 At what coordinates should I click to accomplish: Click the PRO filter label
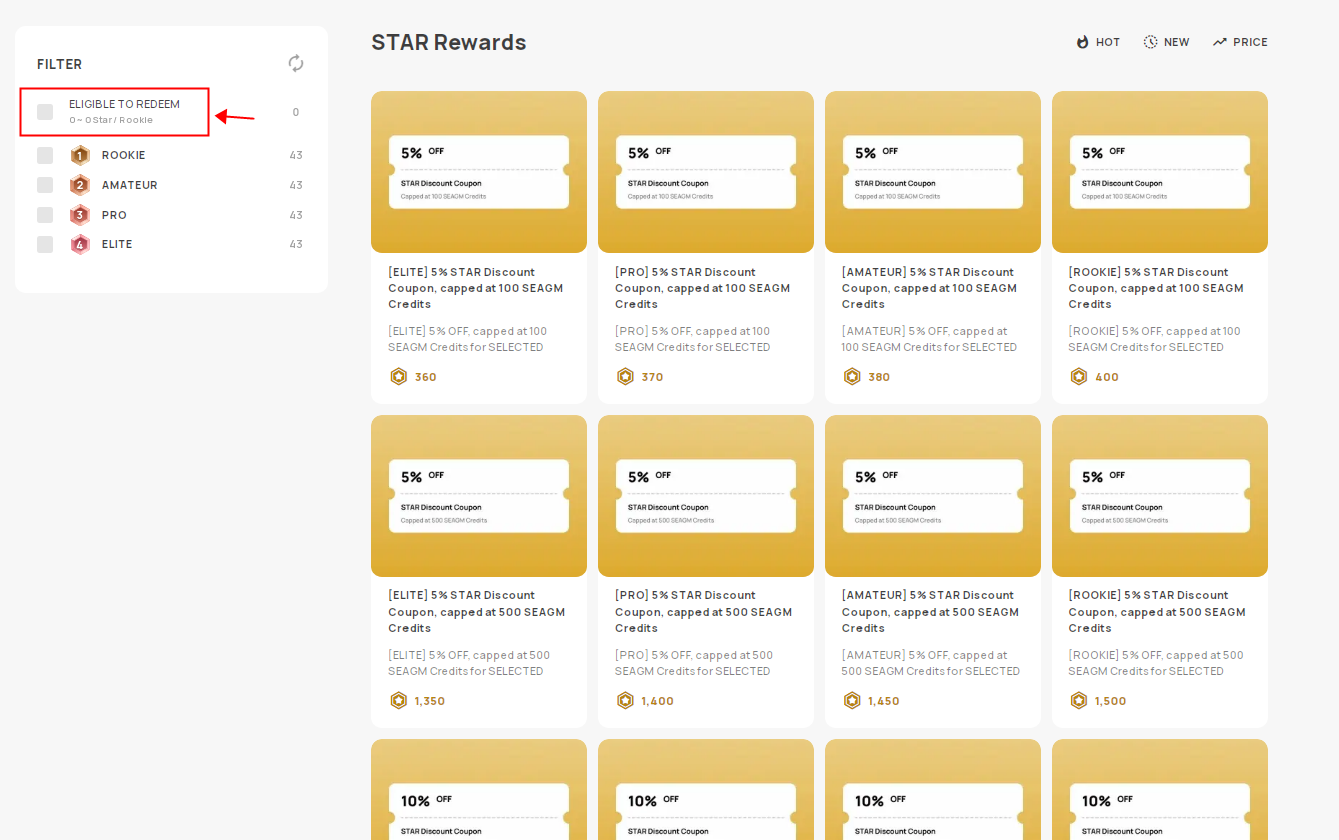114,215
